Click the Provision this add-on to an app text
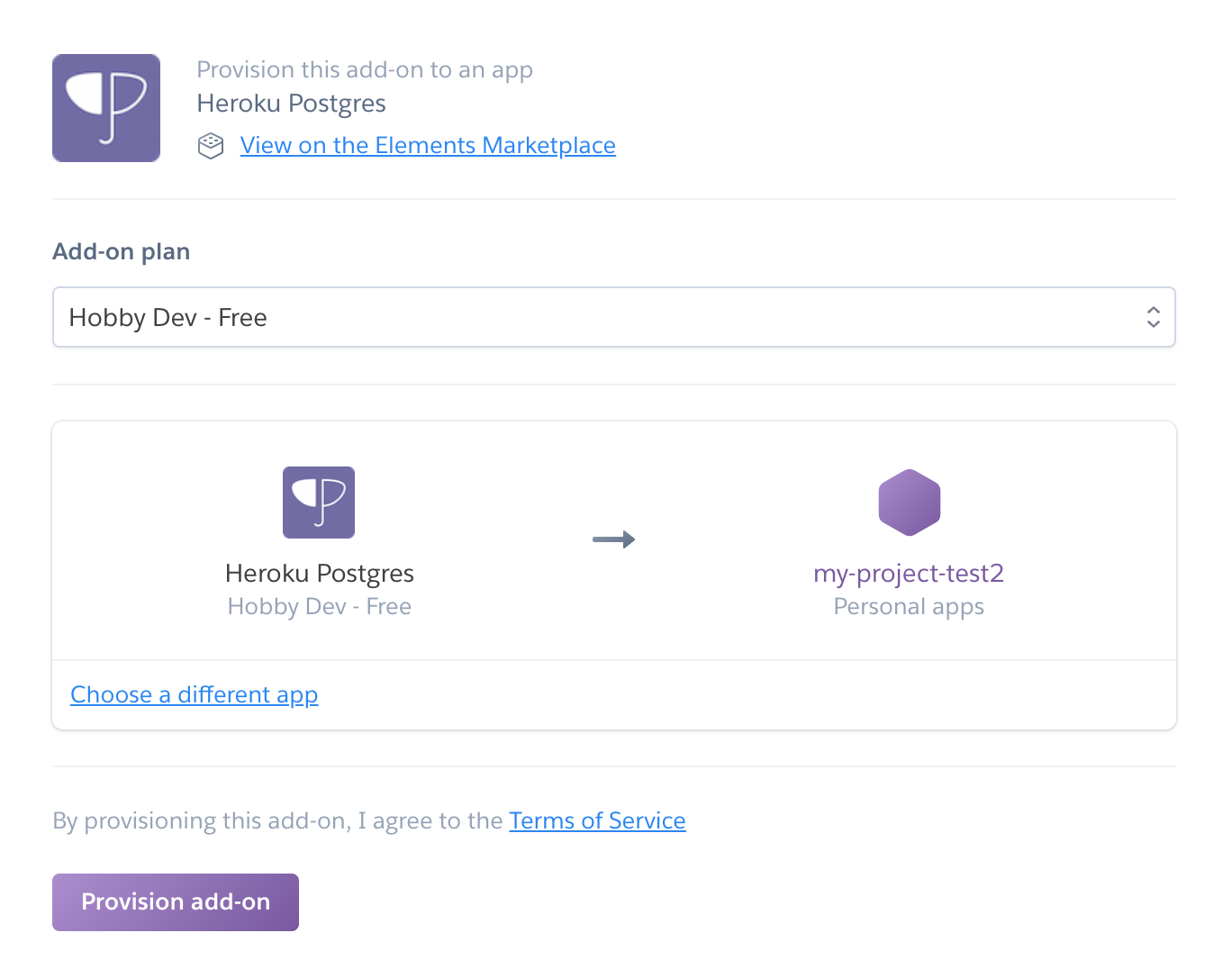This screenshot has height=969, width=1232. pyautogui.click(x=365, y=70)
